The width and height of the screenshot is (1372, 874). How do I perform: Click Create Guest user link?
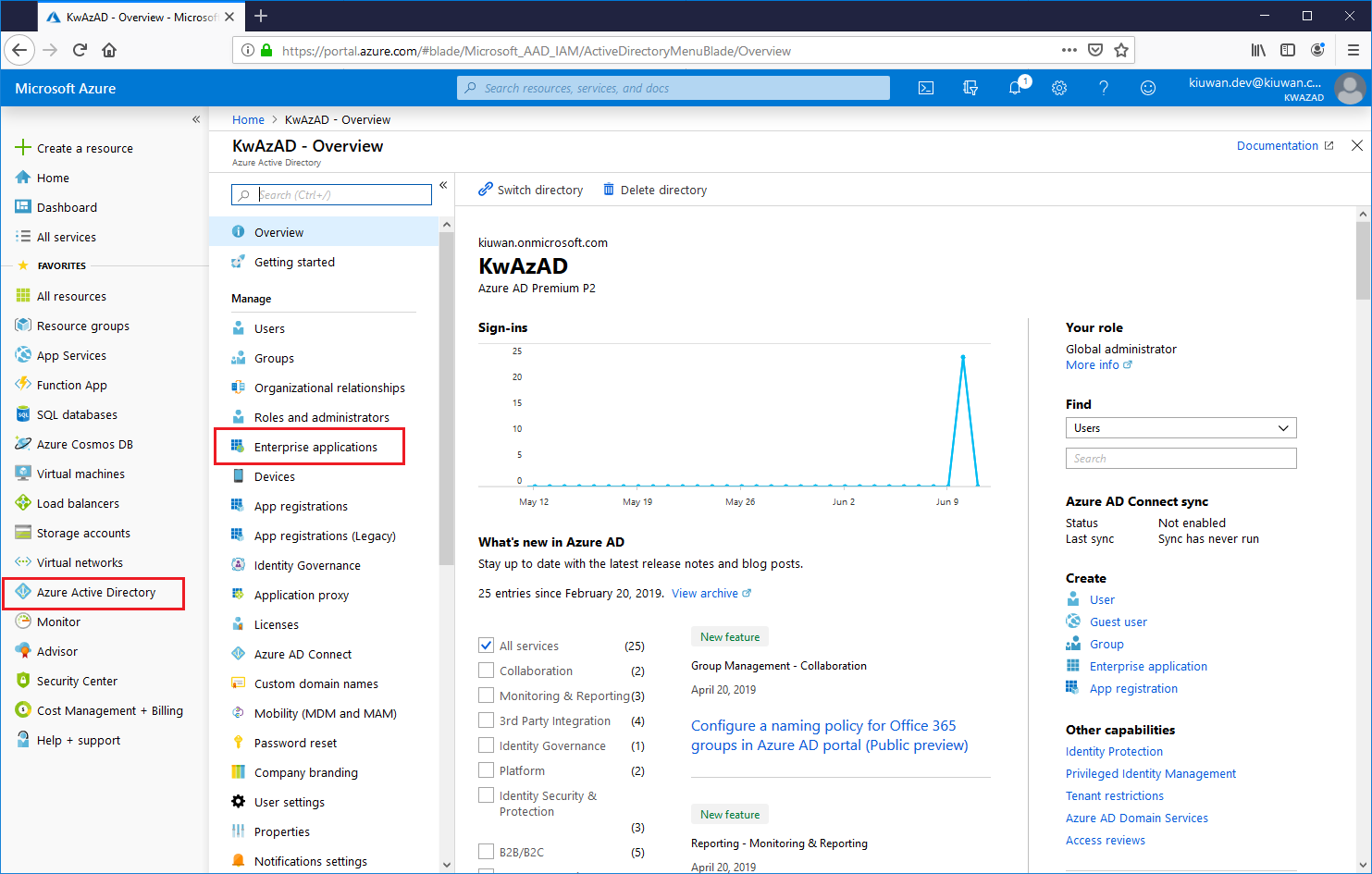click(x=1118, y=622)
